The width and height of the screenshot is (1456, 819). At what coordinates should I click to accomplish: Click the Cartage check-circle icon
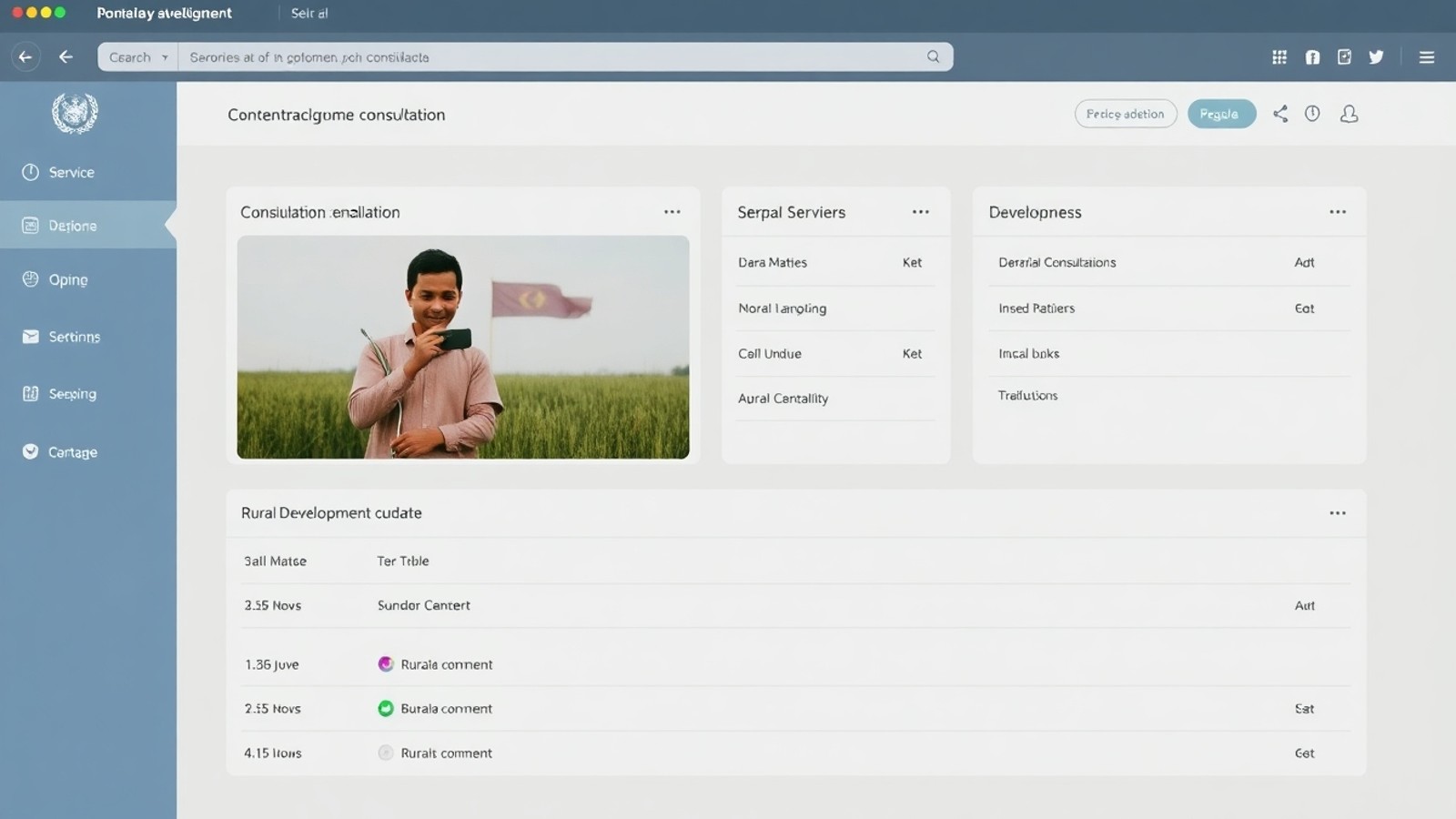click(30, 451)
